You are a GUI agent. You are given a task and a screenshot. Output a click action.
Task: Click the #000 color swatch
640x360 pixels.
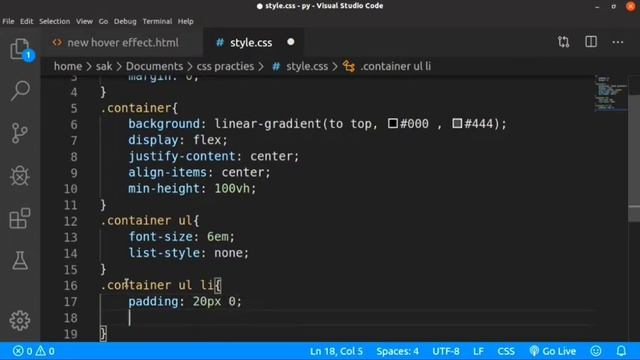click(x=393, y=123)
